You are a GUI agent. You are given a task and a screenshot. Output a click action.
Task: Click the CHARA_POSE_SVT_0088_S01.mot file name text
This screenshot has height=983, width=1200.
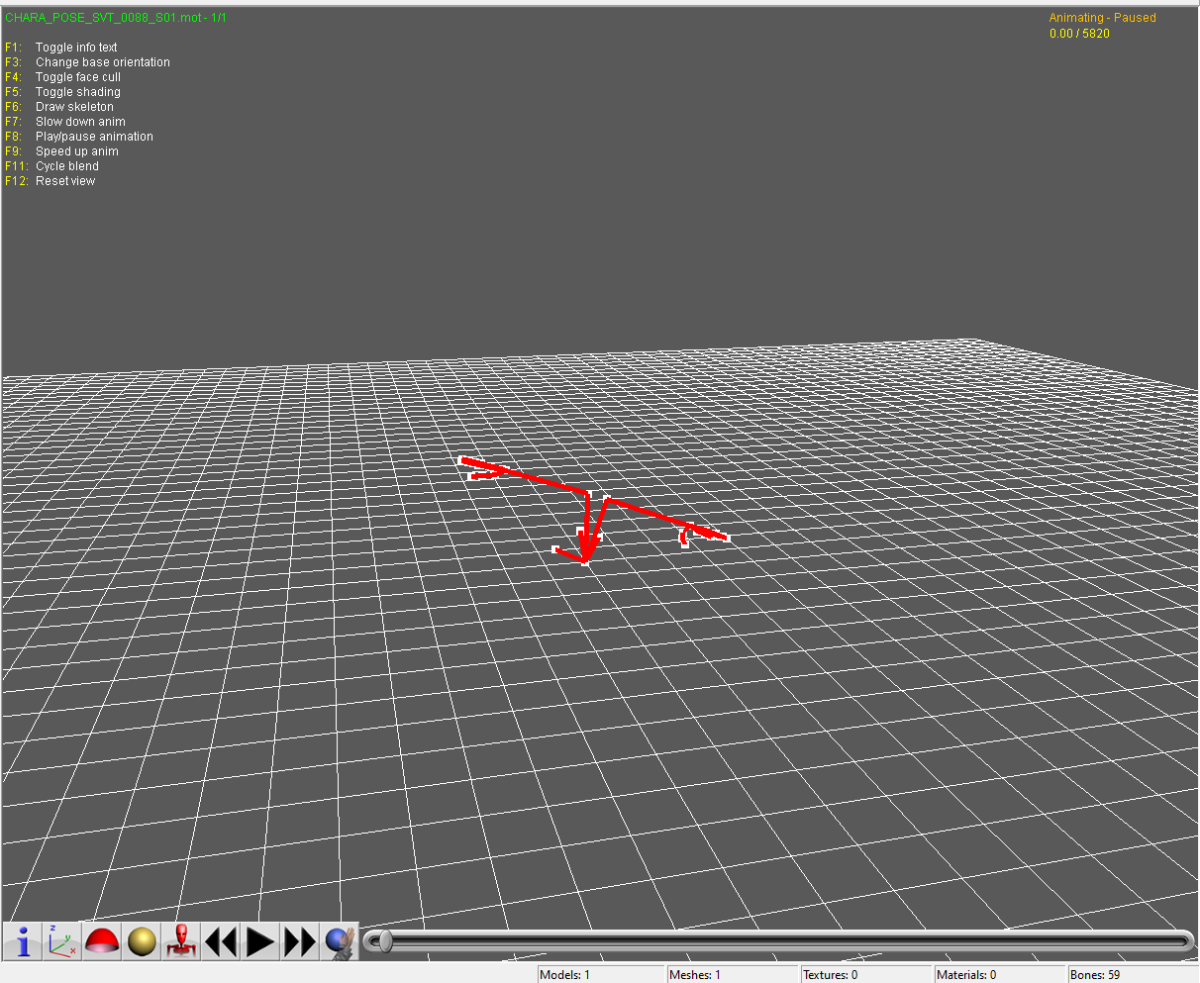click(116, 18)
